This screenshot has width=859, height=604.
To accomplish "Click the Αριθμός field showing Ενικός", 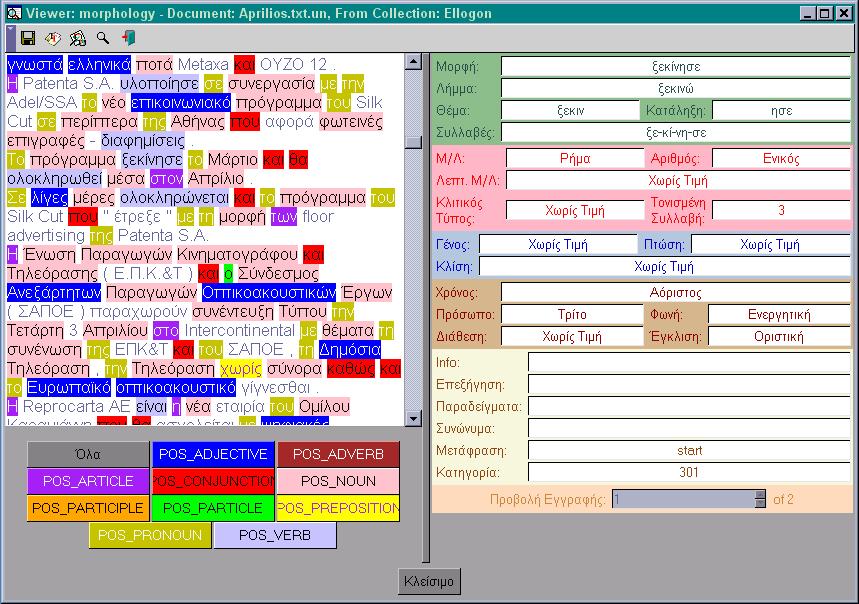I will (781, 159).
